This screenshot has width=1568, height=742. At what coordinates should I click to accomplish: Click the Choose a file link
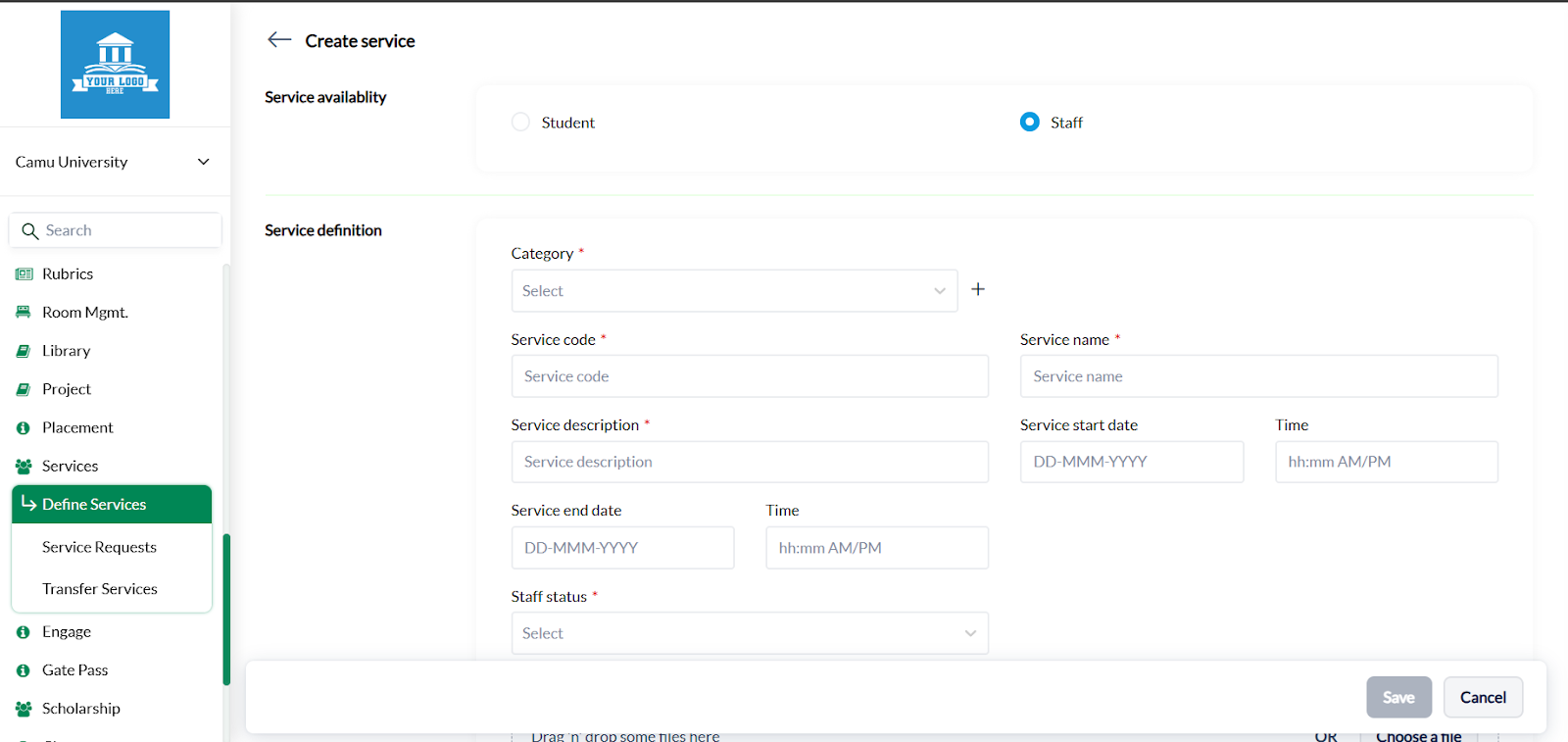1418,736
